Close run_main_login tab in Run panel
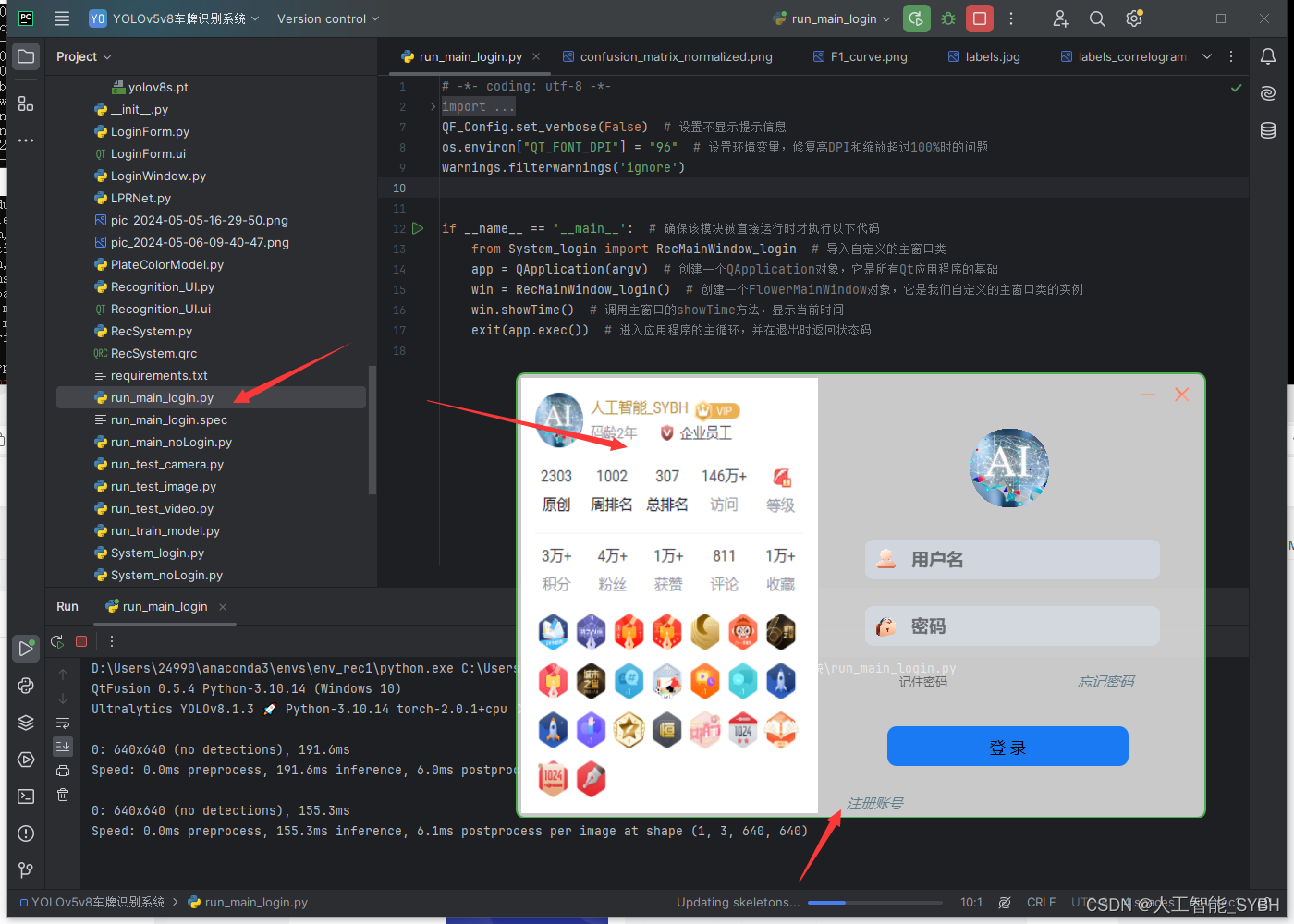 click(223, 607)
